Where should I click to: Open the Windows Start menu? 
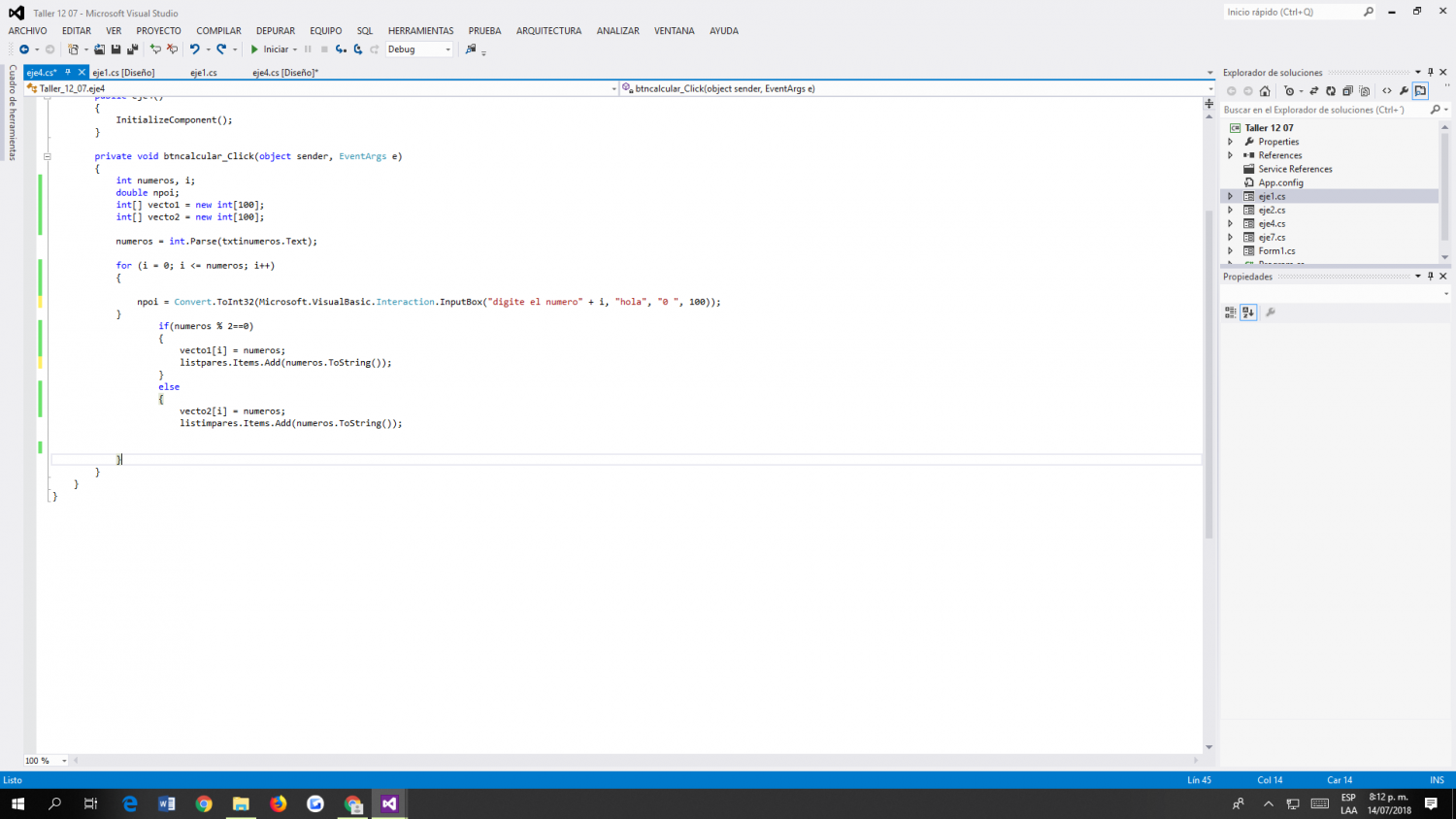(x=17, y=803)
